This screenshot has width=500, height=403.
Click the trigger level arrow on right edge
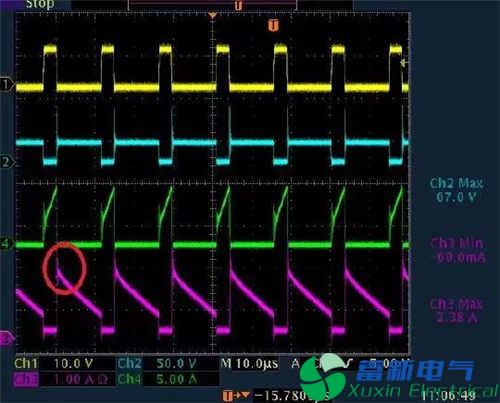tap(404, 63)
